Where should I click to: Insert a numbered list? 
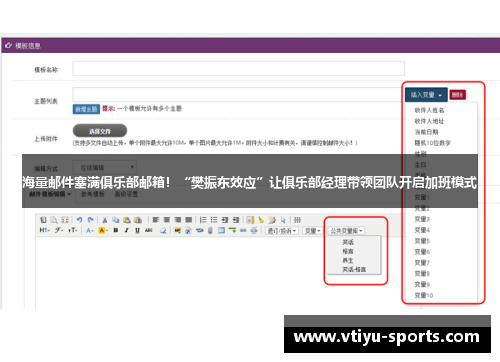tap(203, 220)
